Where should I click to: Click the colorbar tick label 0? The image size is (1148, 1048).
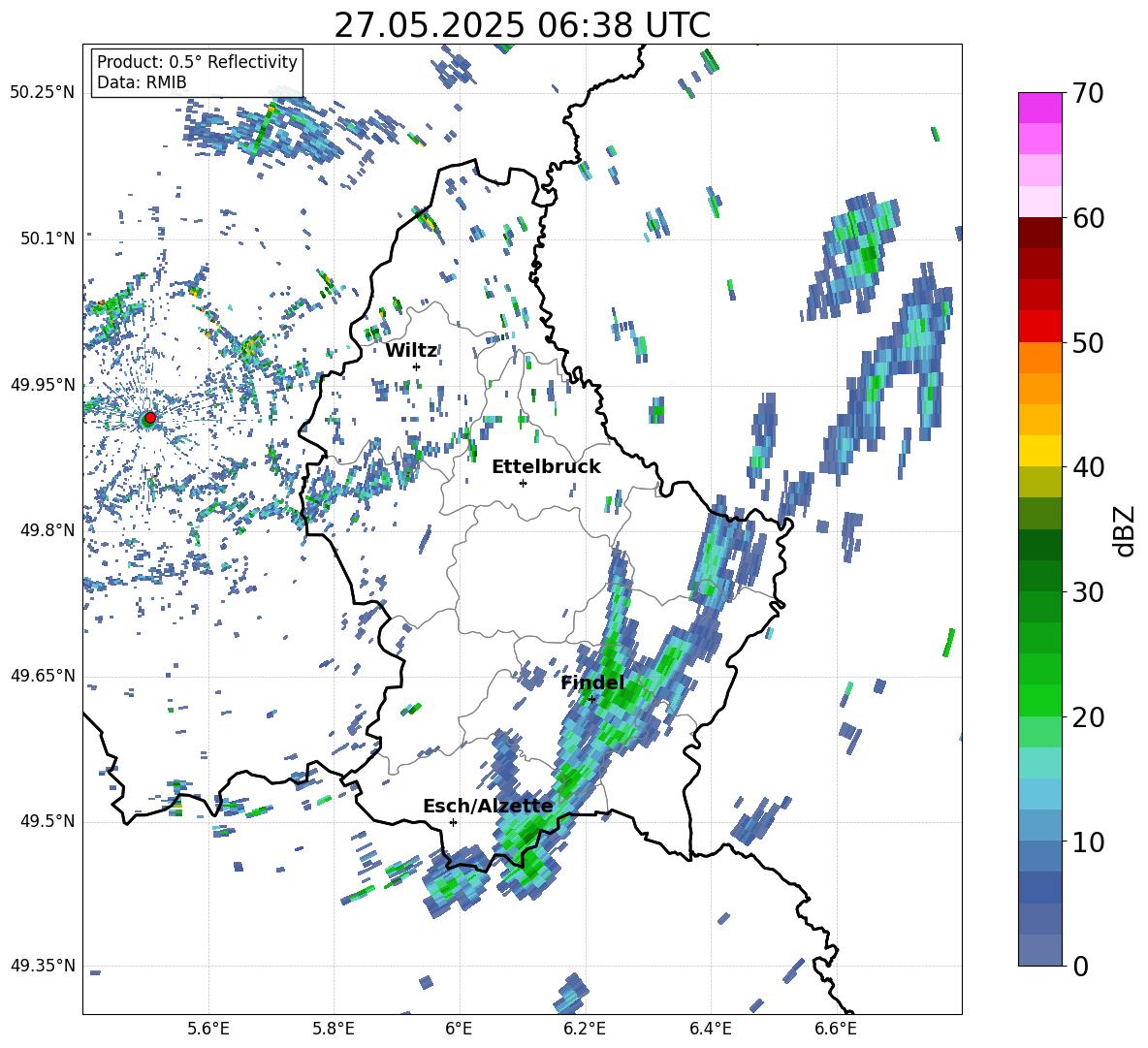coord(1081,967)
